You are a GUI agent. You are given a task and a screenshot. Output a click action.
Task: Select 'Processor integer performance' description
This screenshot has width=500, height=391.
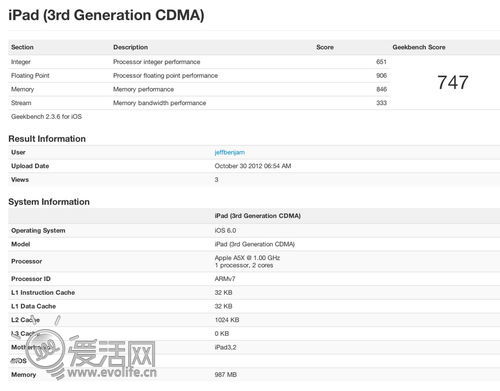click(157, 62)
